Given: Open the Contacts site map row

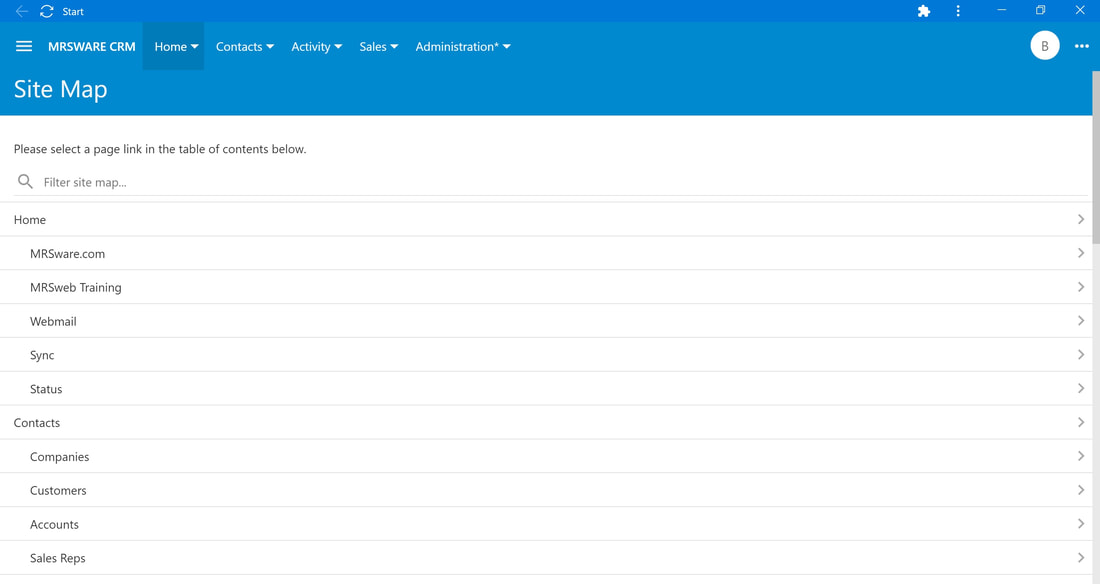Looking at the screenshot, I should point(546,423).
